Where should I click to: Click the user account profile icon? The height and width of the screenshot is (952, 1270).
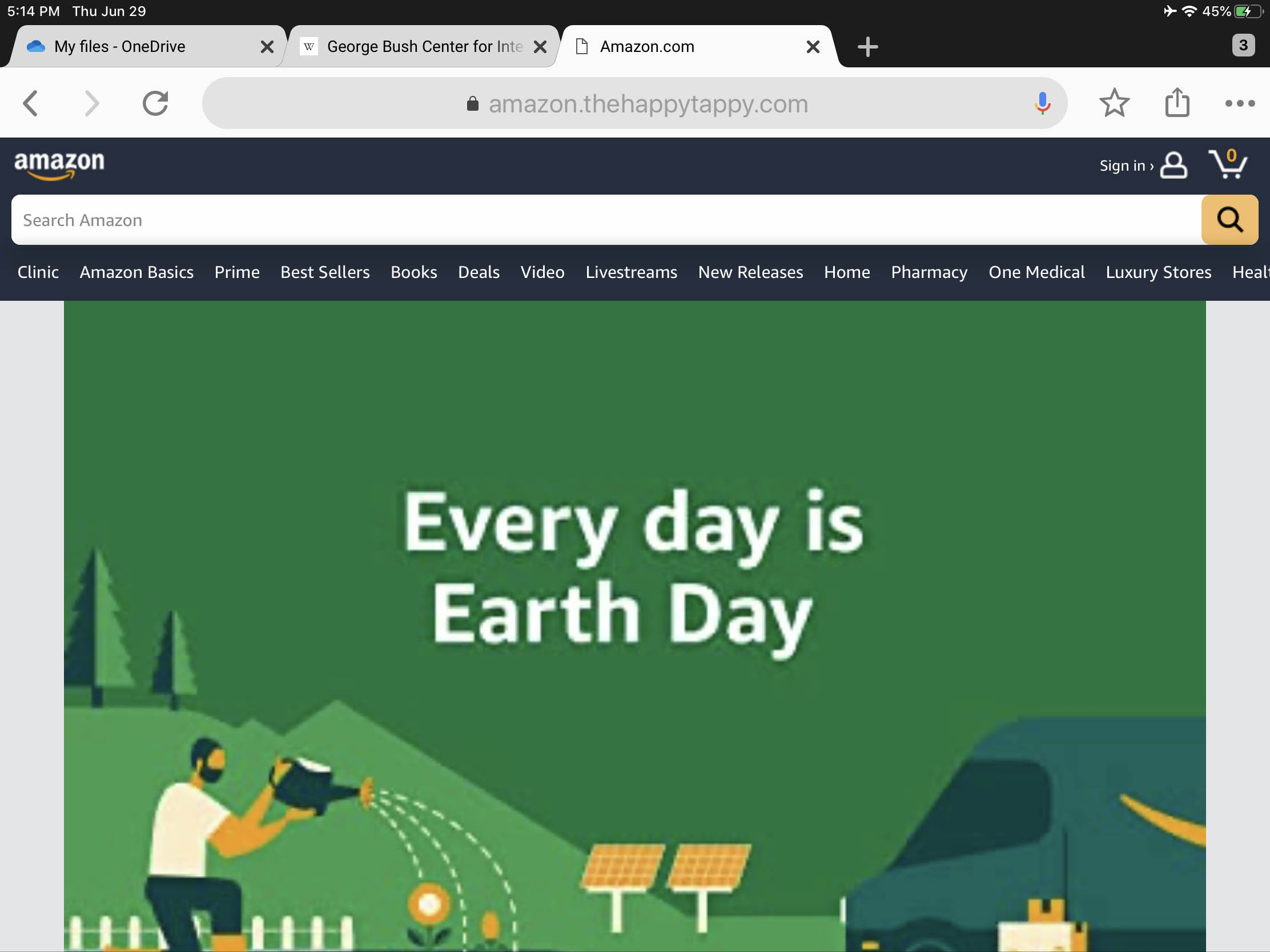click(1174, 165)
